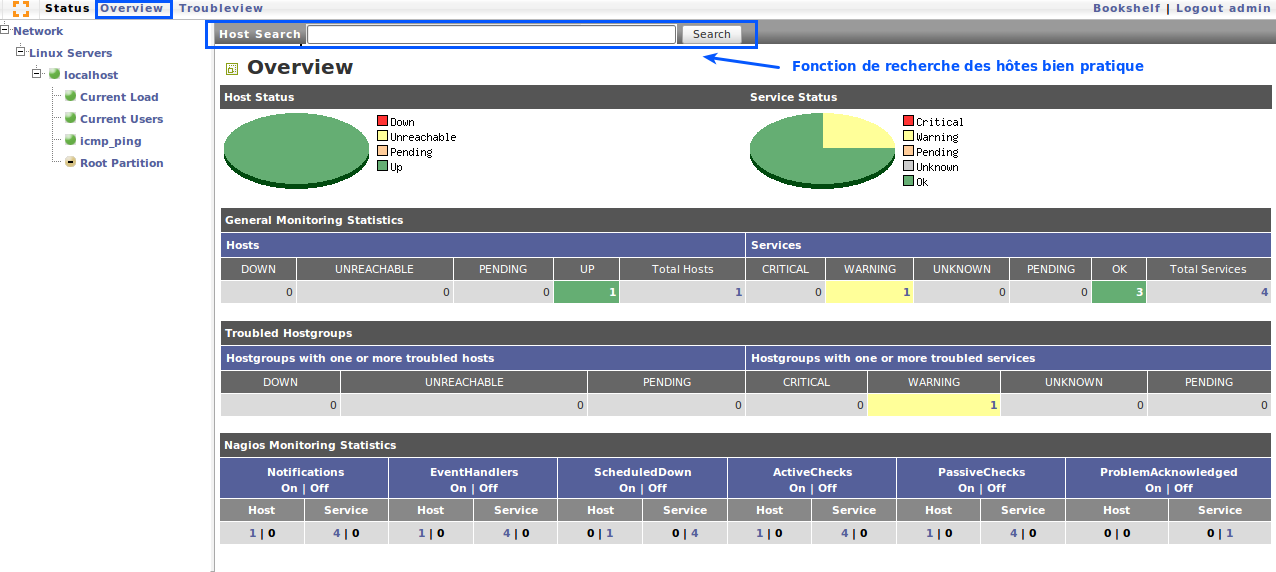1276x572 pixels.
Task: Collapse the Linux Servers tree node
Action: 21,51
